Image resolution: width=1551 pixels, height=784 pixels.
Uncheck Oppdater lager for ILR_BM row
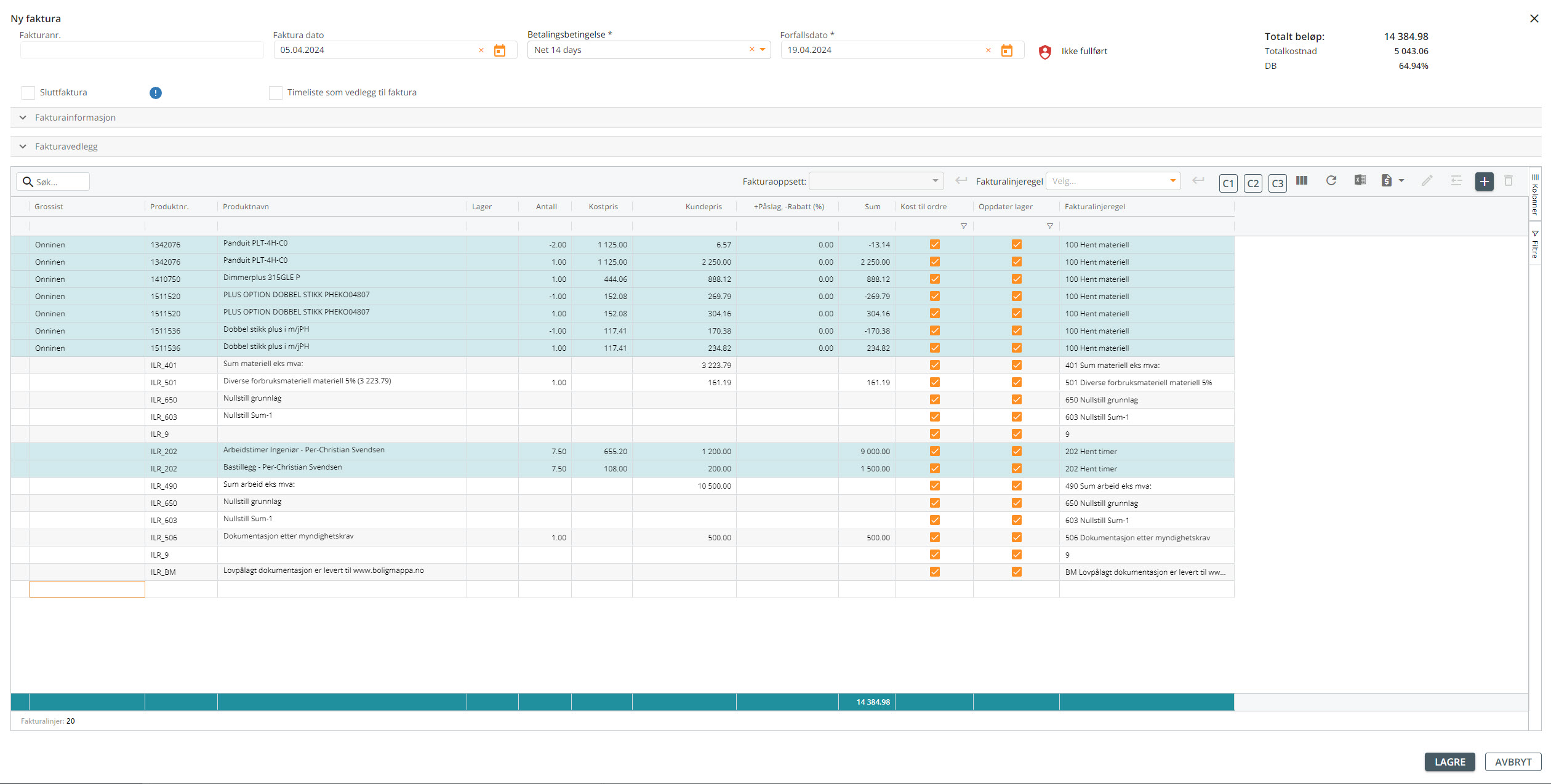click(1017, 572)
